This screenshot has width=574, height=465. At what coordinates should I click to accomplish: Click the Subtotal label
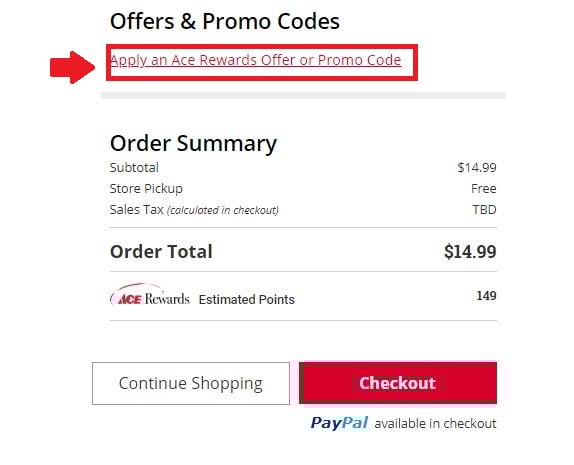[x=134, y=168]
